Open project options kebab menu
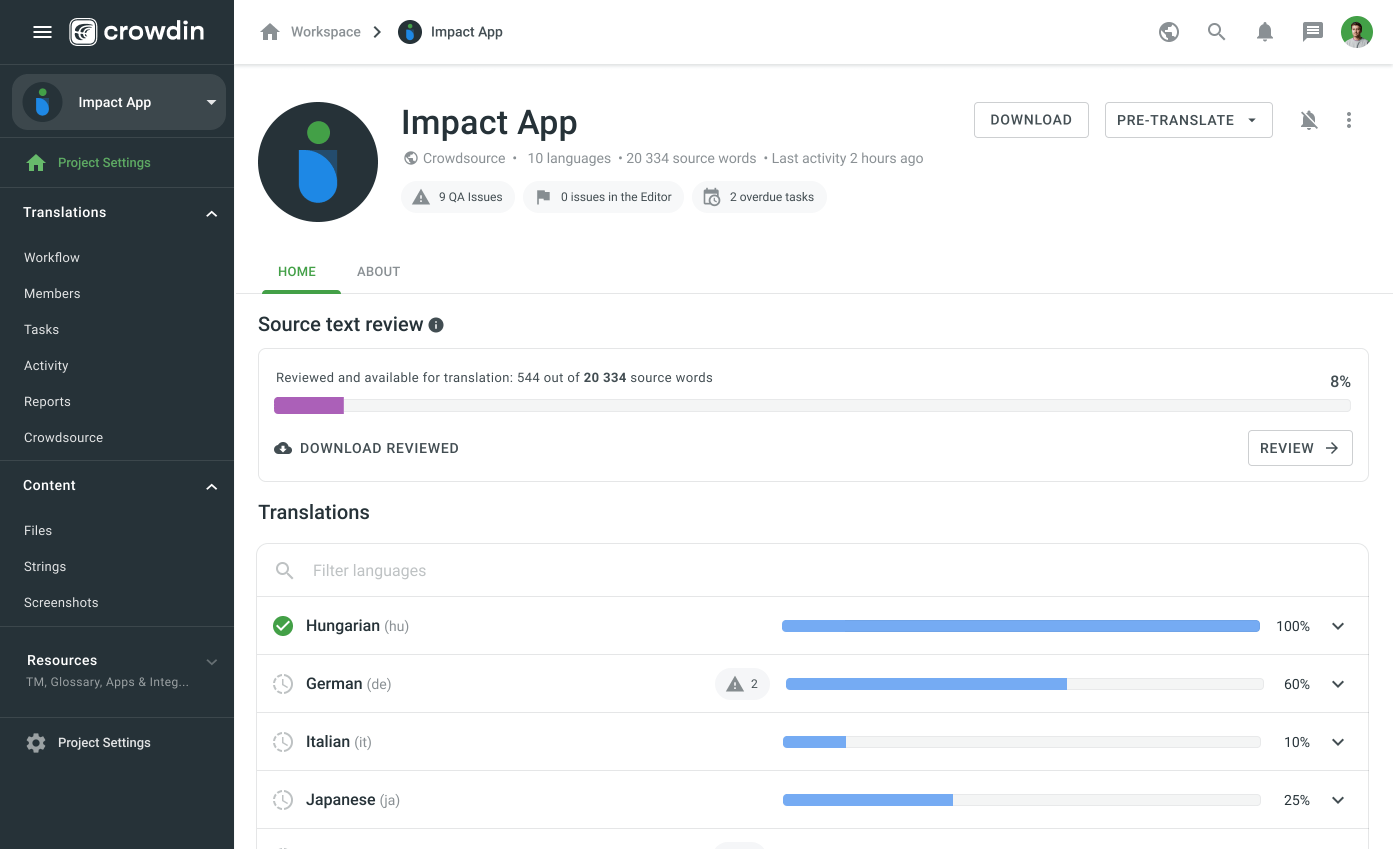Screen dimensions: 1393x849 1349,119
